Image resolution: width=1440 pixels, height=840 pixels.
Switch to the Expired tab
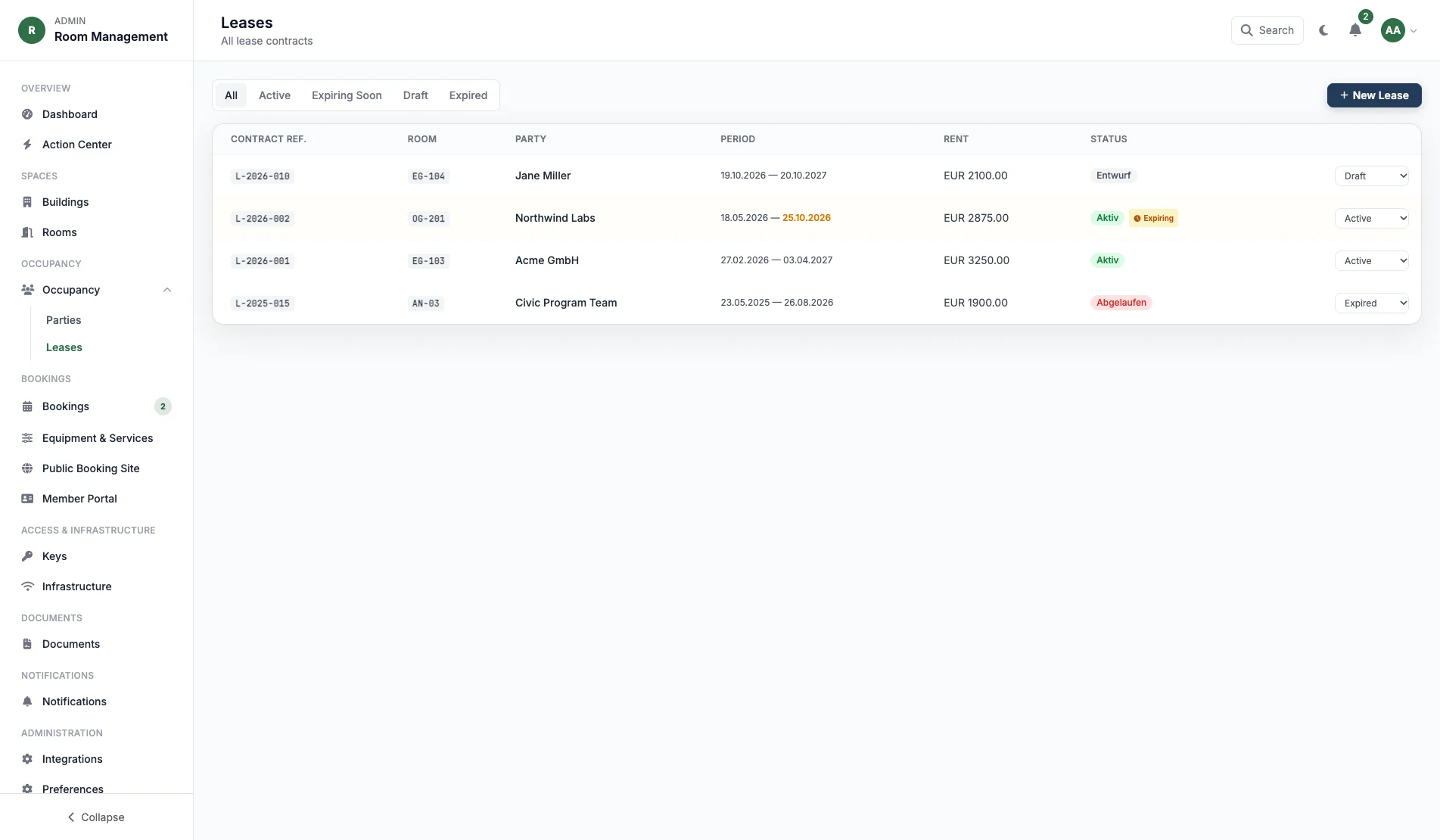tap(468, 95)
